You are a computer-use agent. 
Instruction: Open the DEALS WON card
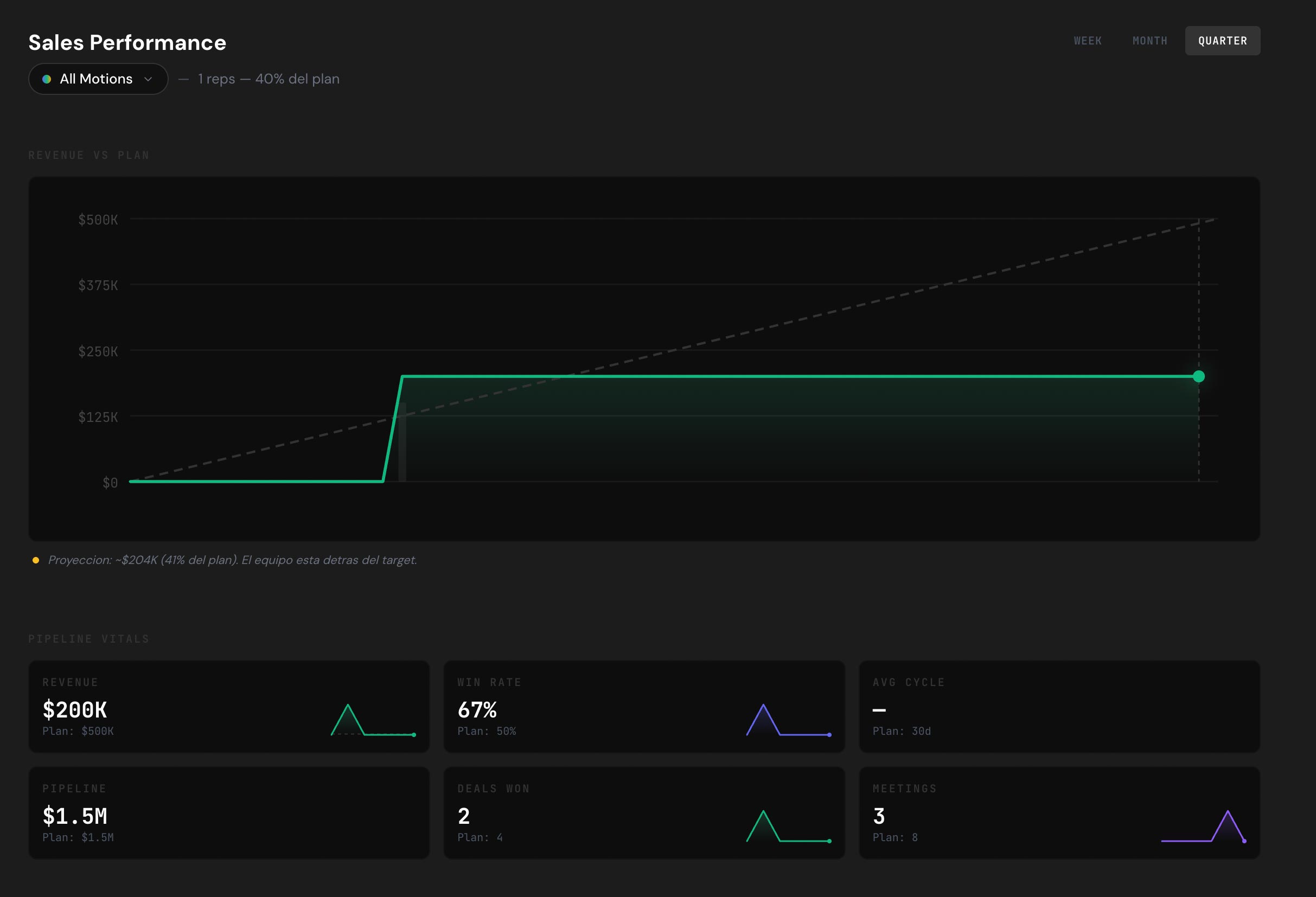[644, 812]
